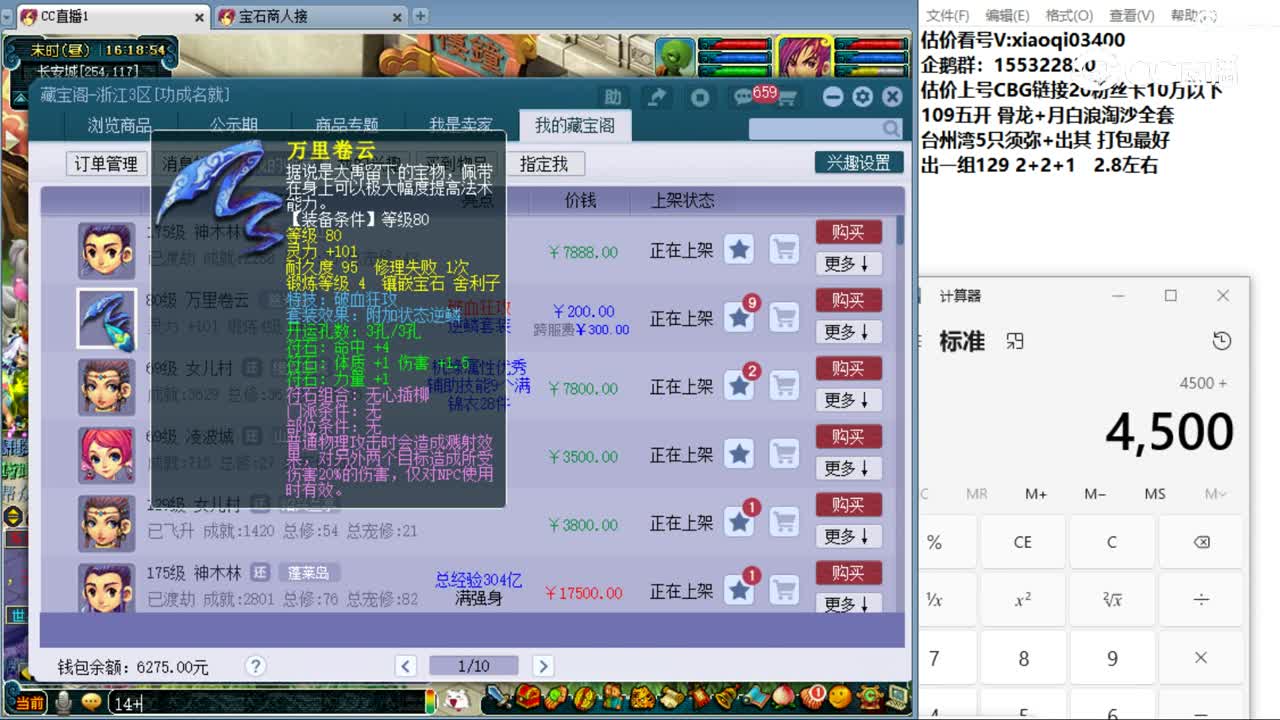
Task: Toggle the favorite star on the ¥7888 listing
Action: (x=739, y=250)
